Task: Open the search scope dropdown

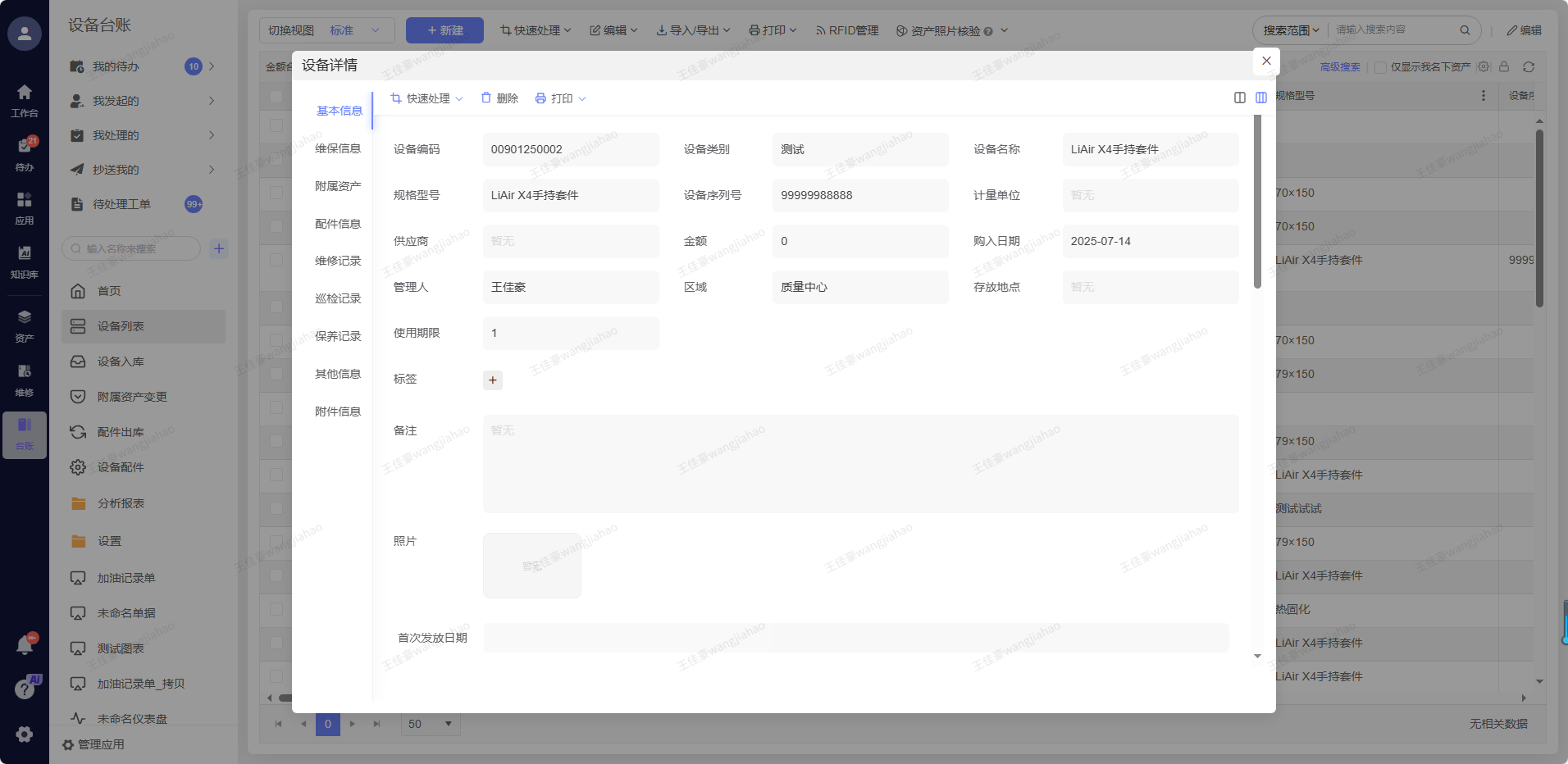Action: (1291, 30)
